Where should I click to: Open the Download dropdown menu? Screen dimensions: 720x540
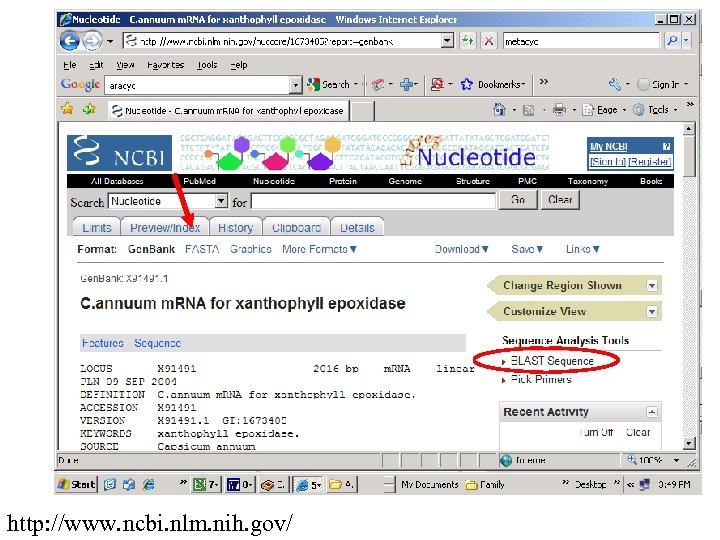click(461, 249)
